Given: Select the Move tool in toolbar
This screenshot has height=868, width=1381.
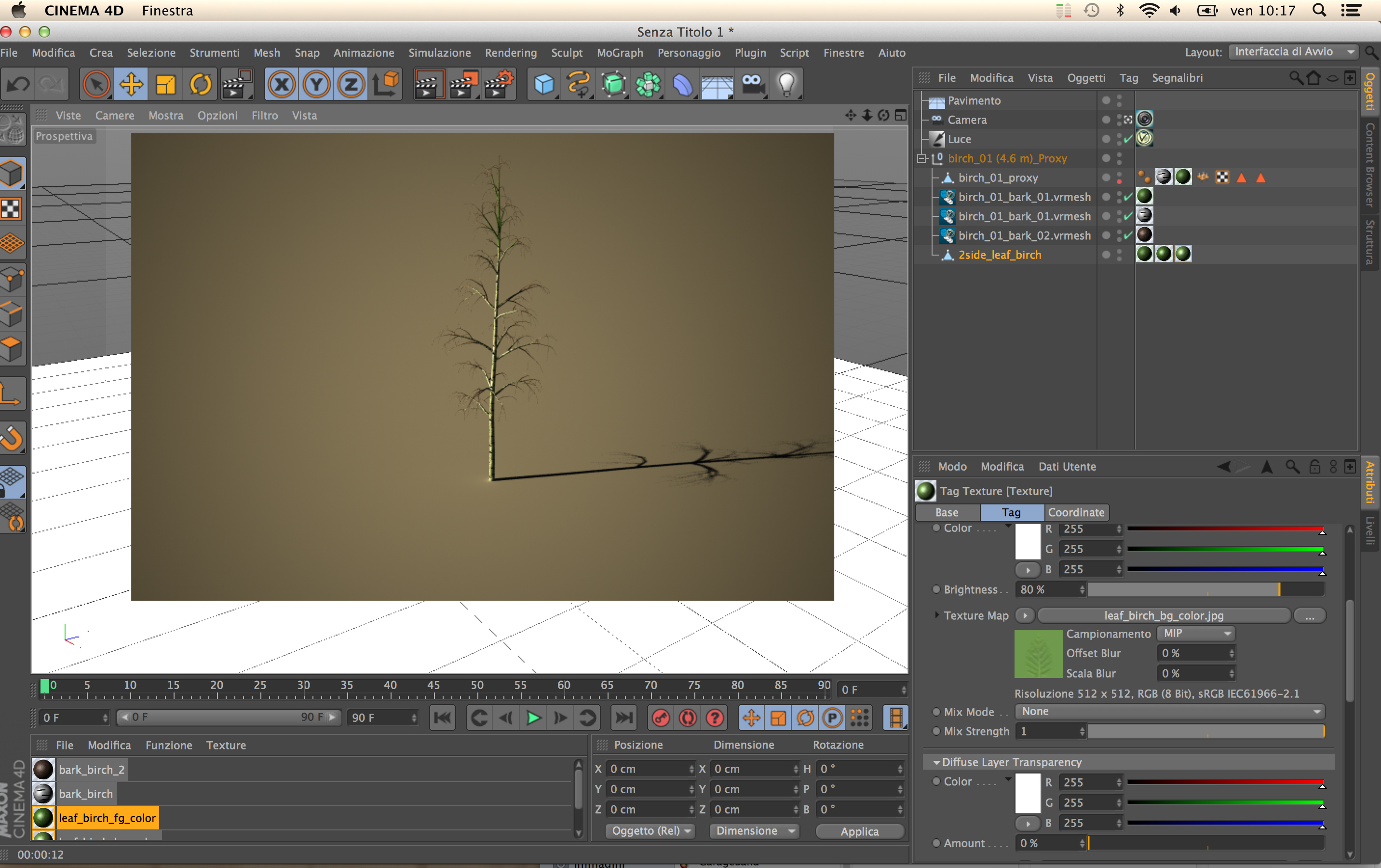Looking at the screenshot, I should 131,85.
